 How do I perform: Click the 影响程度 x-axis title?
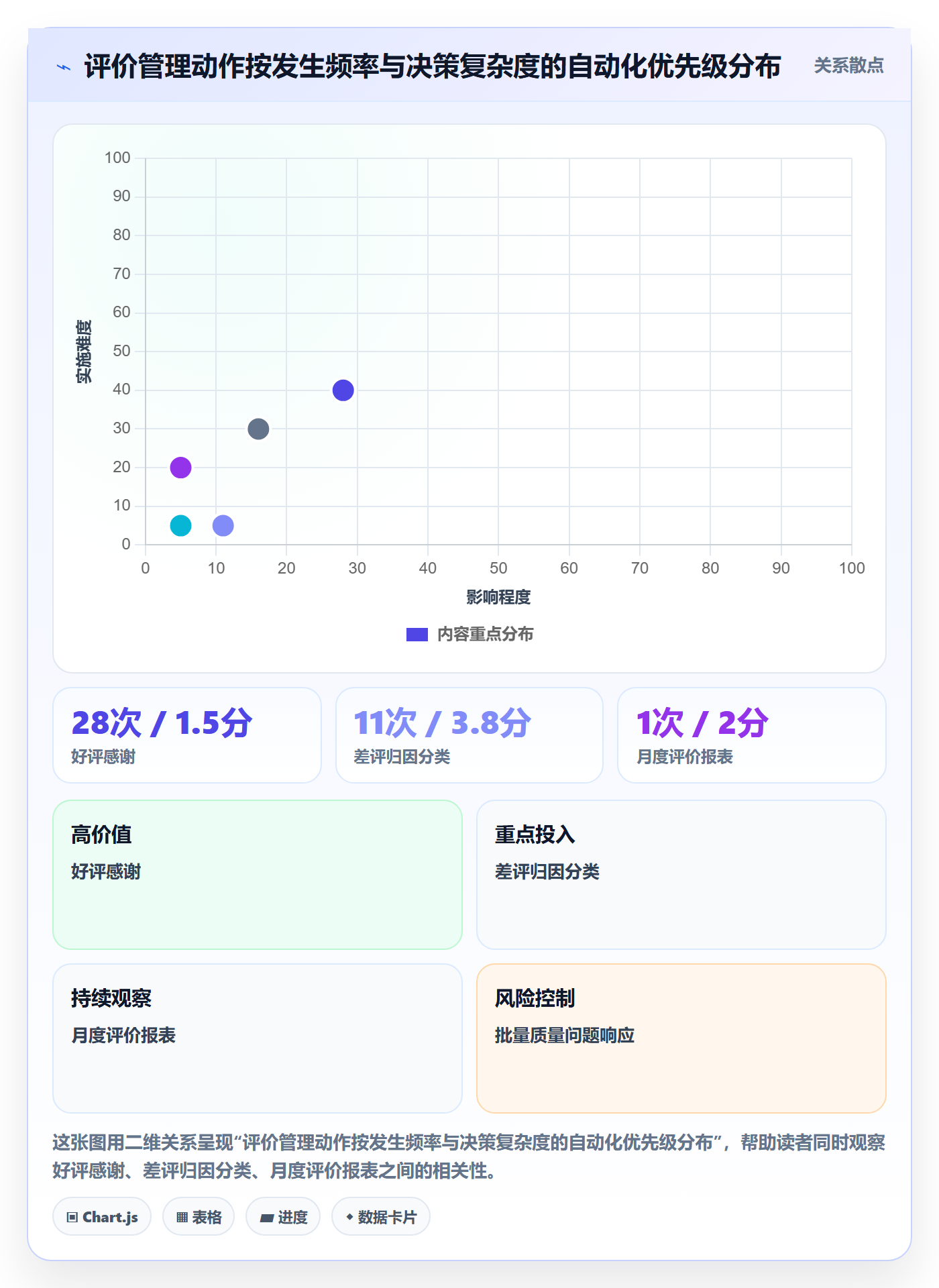coord(498,597)
